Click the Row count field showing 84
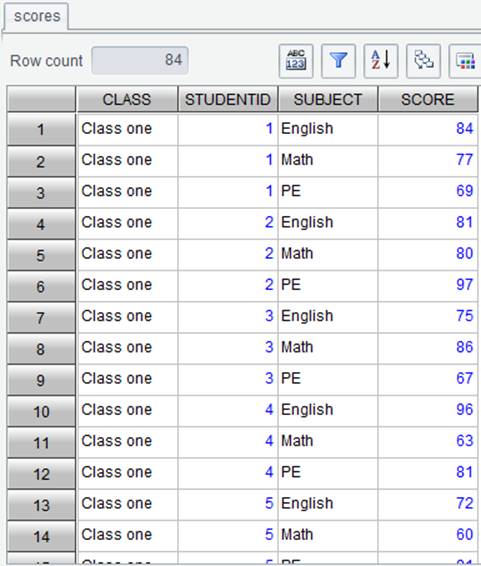The width and height of the screenshot is (481, 566). click(140, 60)
